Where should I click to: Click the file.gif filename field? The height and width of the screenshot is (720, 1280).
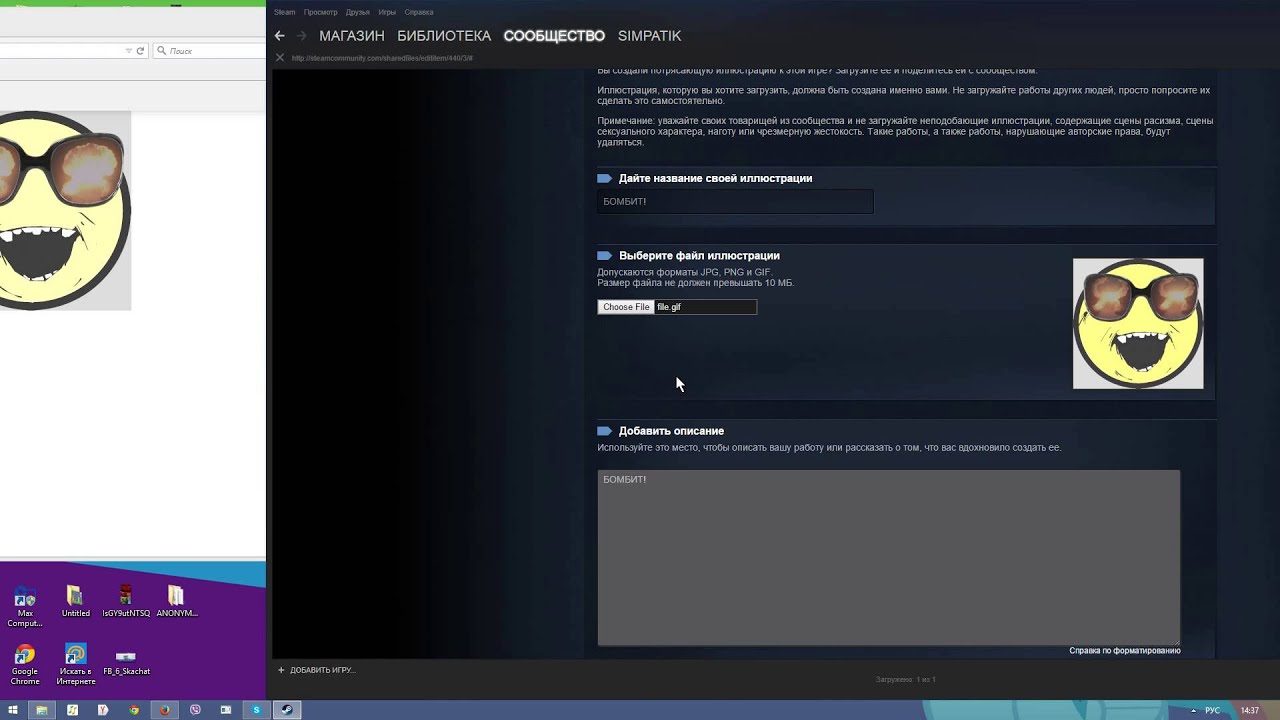pyautogui.click(x=706, y=307)
